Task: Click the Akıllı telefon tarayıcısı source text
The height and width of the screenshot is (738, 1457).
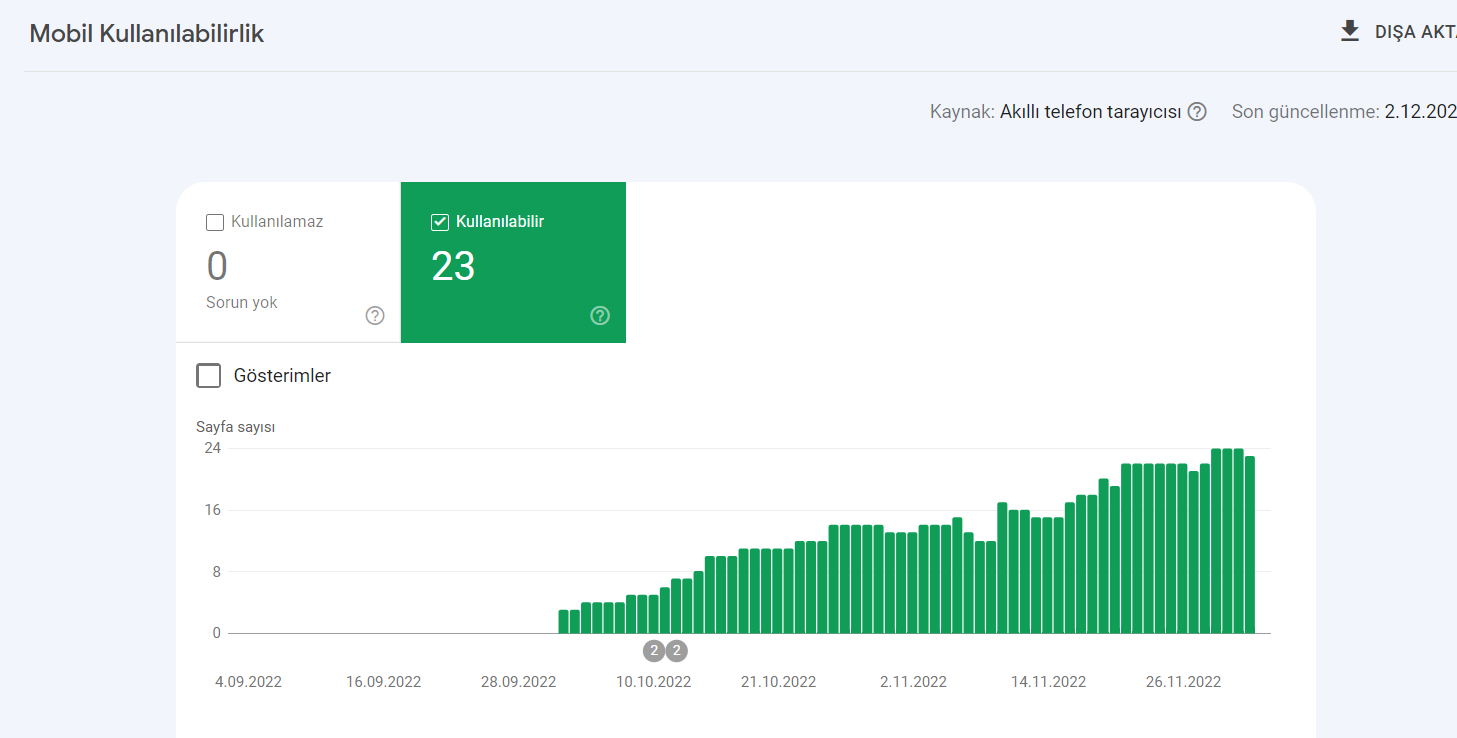Action: (x=1091, y=112)
